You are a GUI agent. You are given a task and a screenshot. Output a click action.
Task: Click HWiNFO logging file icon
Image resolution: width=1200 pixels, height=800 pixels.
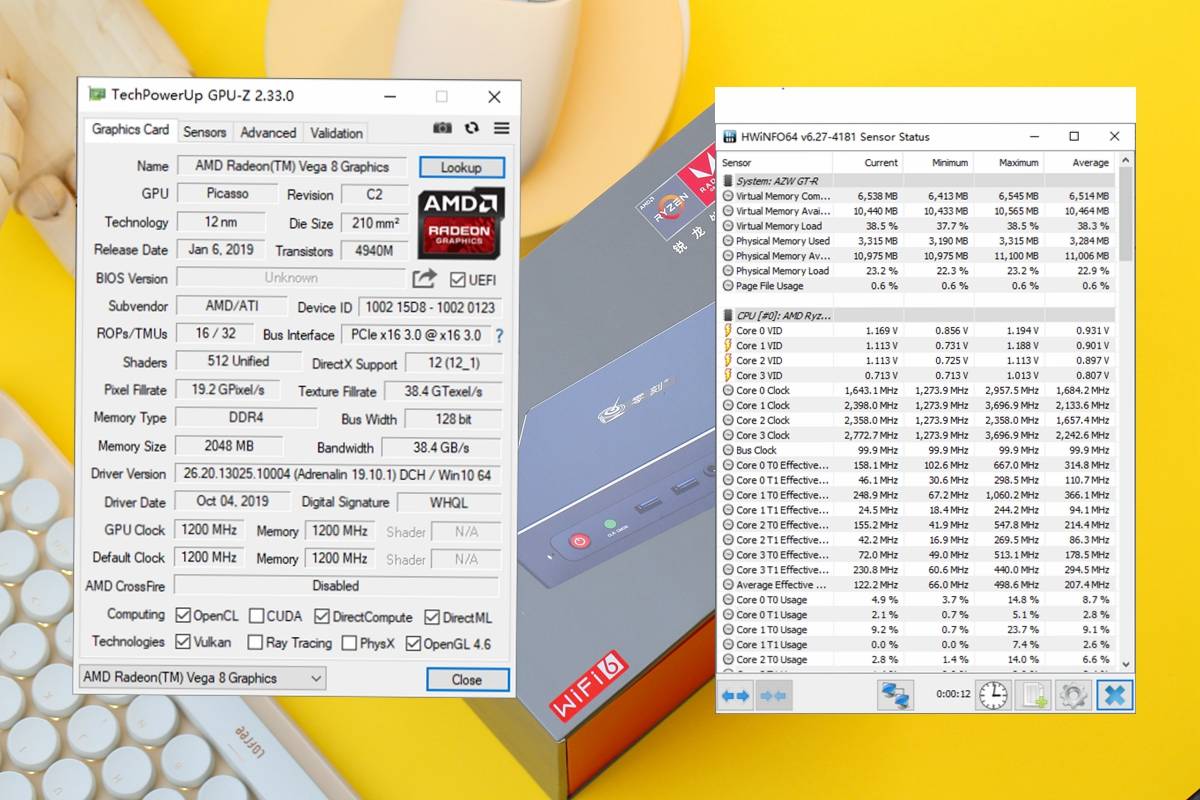[x=1033, y=695]
